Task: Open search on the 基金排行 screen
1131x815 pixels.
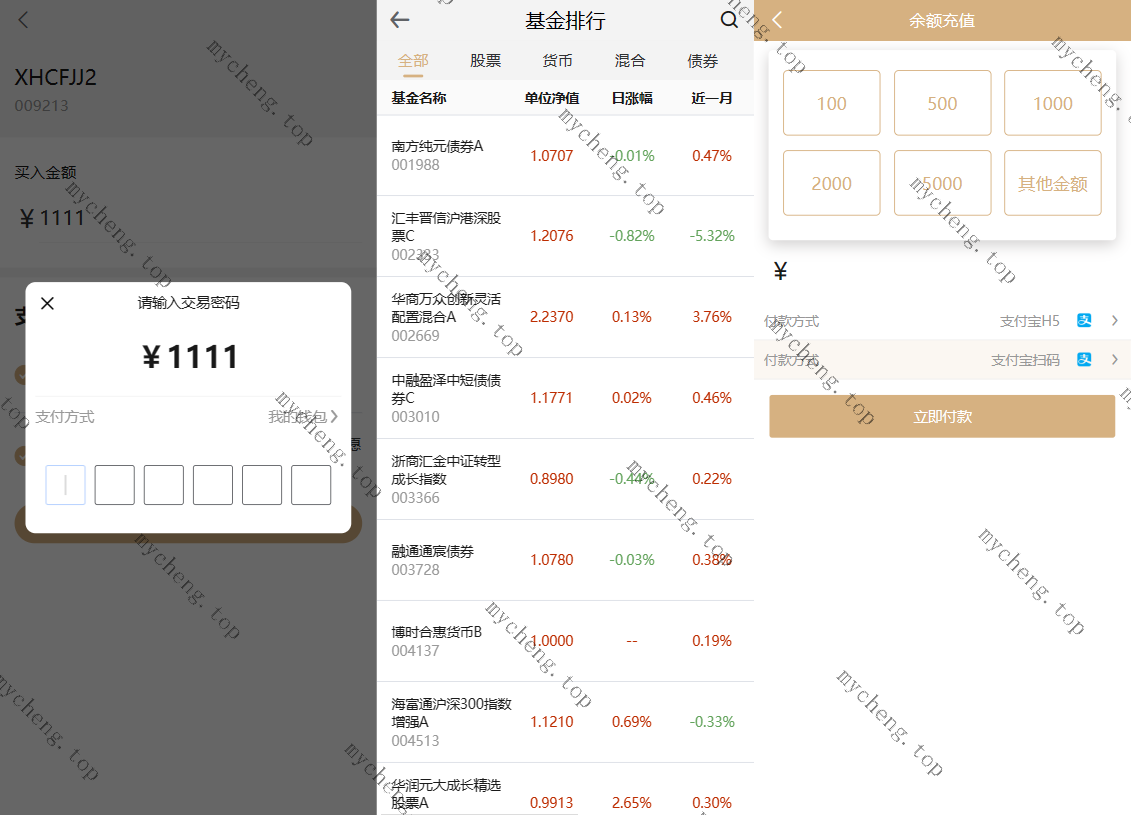Action: [x=729, y=20]
